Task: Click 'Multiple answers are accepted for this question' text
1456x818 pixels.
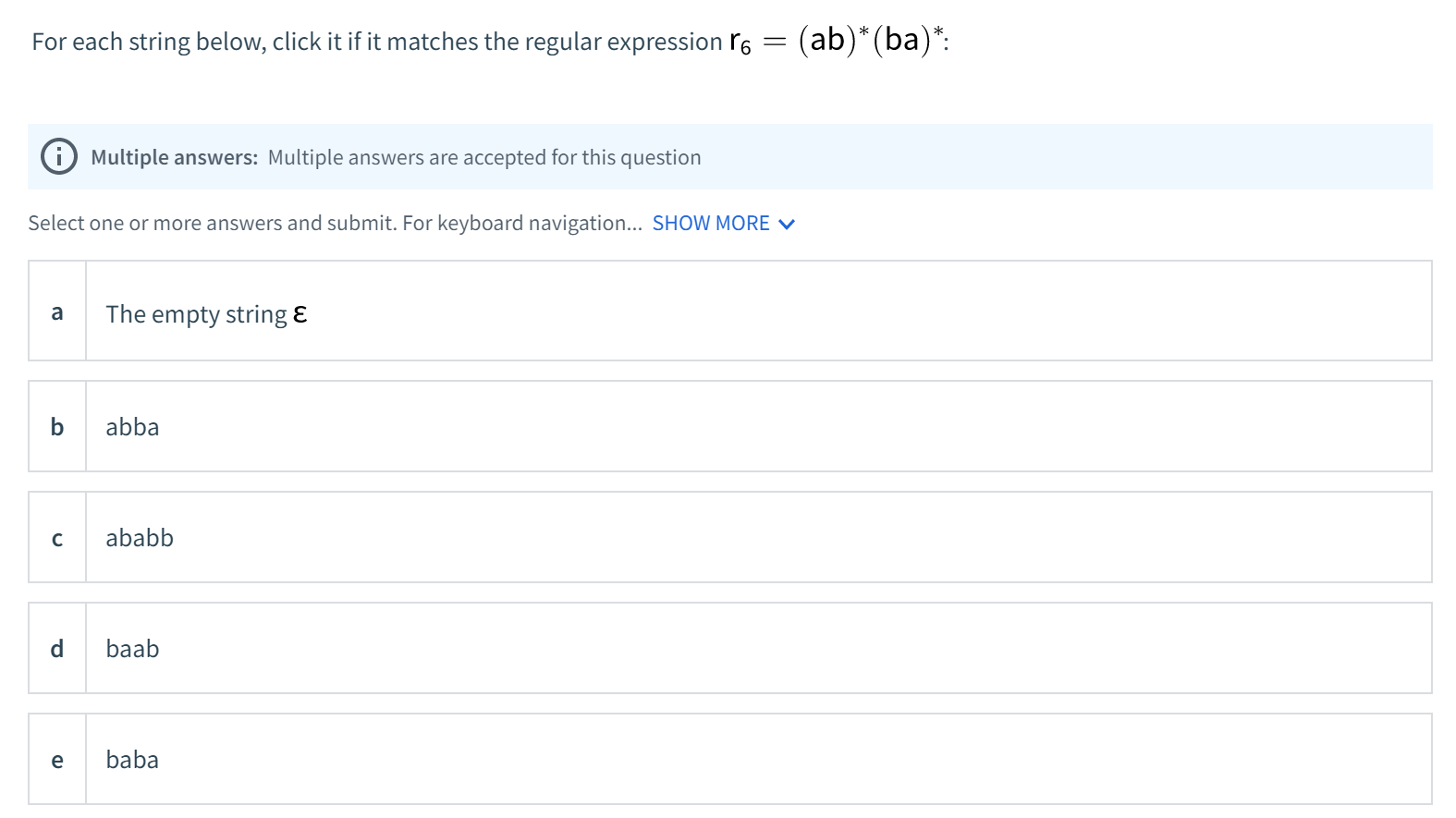Action: coord(484,157)
